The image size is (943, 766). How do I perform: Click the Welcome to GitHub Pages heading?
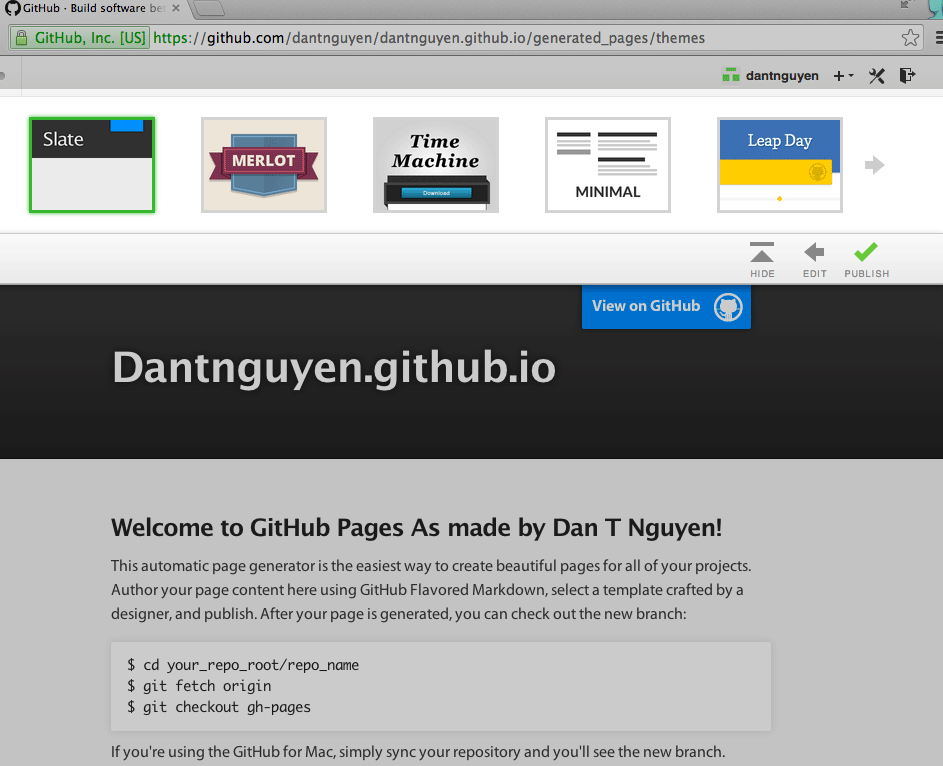(416, 527)
